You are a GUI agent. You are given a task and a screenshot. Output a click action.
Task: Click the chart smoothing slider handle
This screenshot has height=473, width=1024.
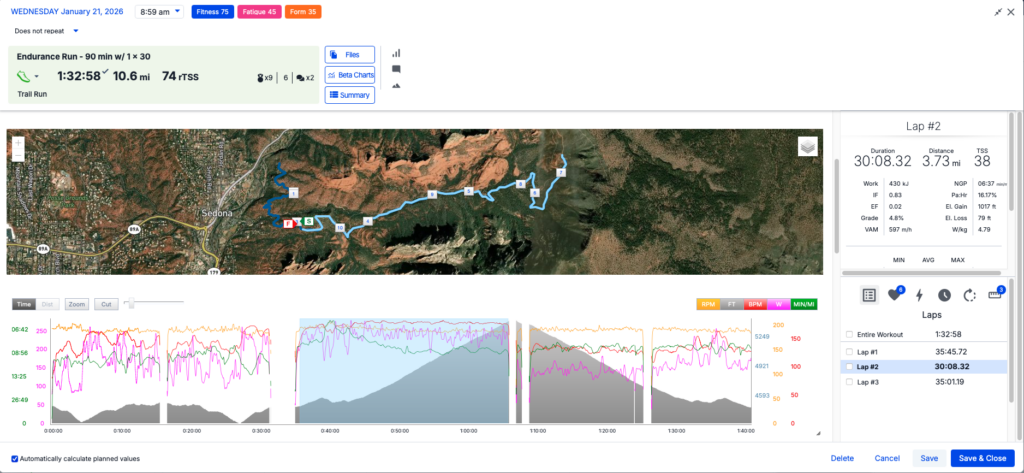[x=130, y=303]
